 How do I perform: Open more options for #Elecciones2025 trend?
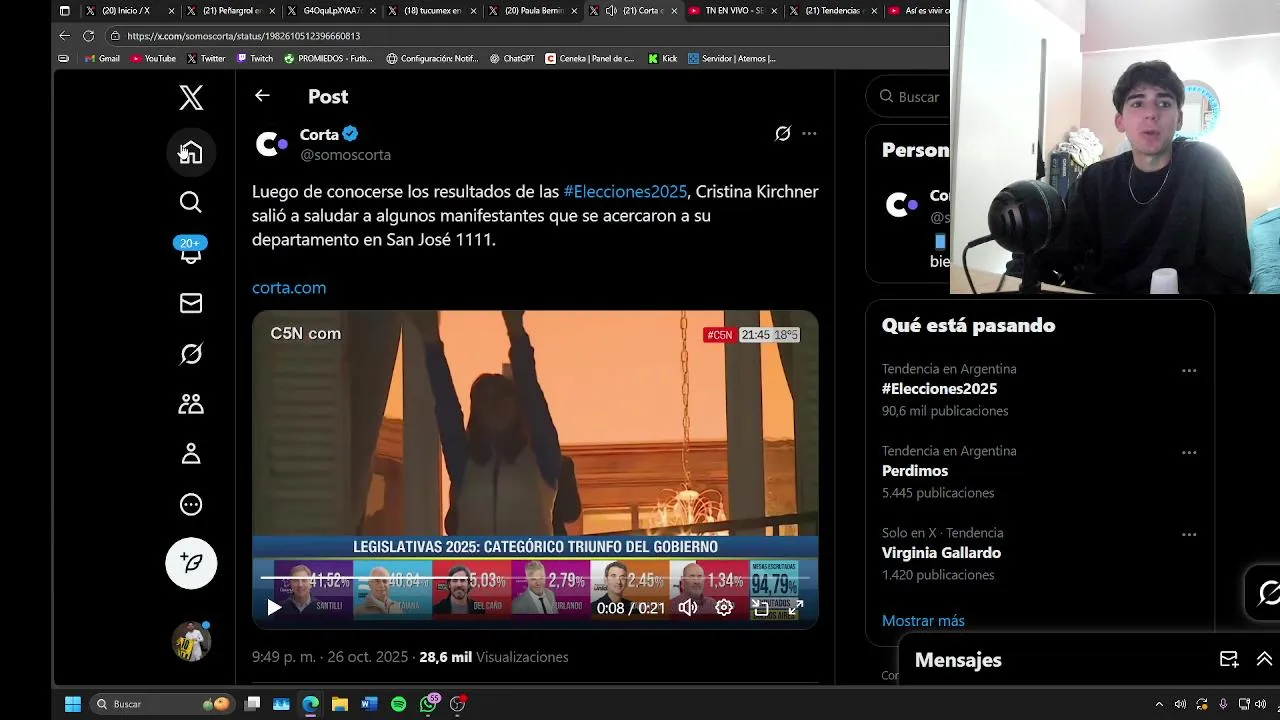click(1189, 370)
